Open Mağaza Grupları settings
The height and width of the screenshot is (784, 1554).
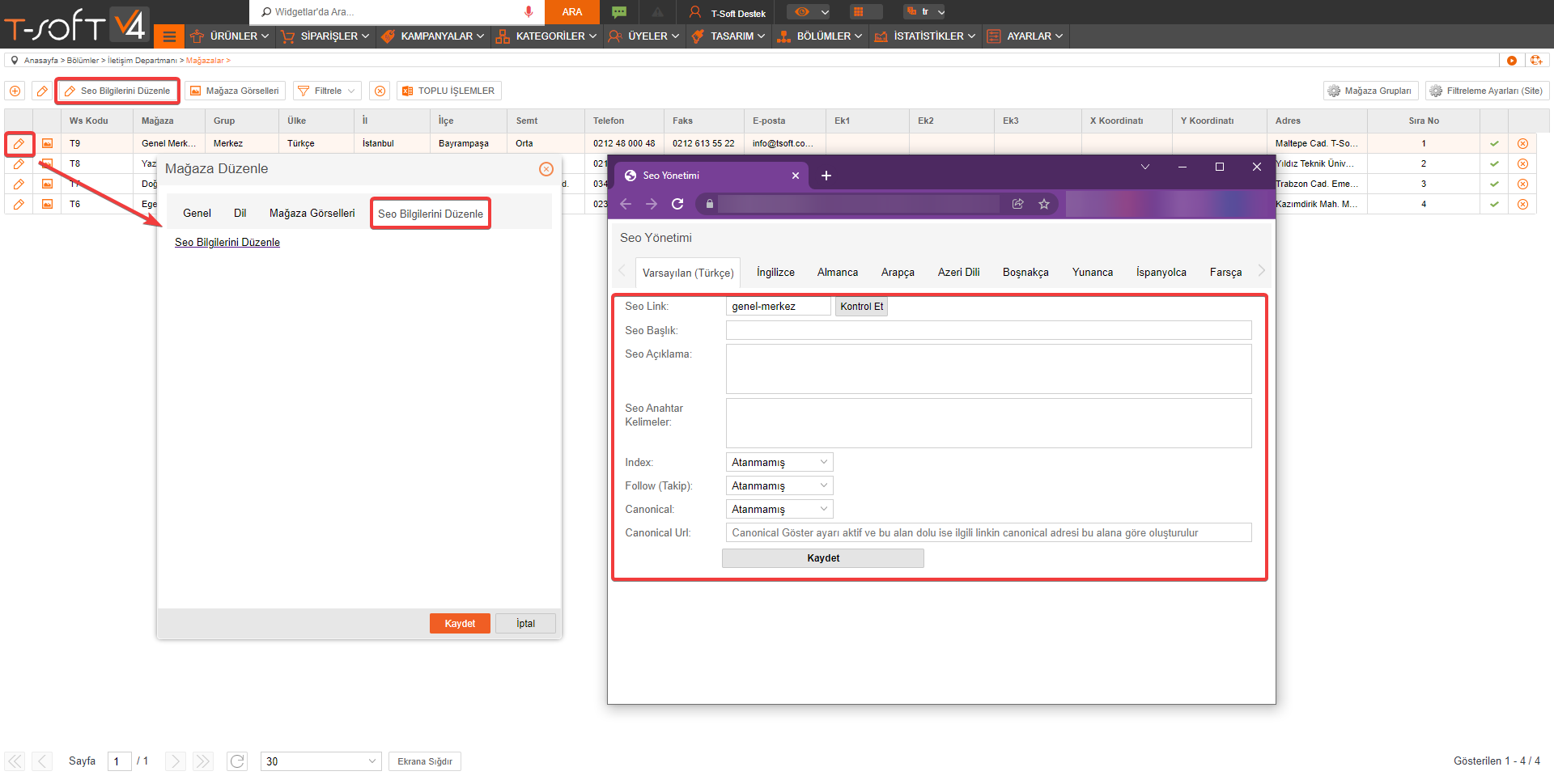click(x=1370, y=91)
